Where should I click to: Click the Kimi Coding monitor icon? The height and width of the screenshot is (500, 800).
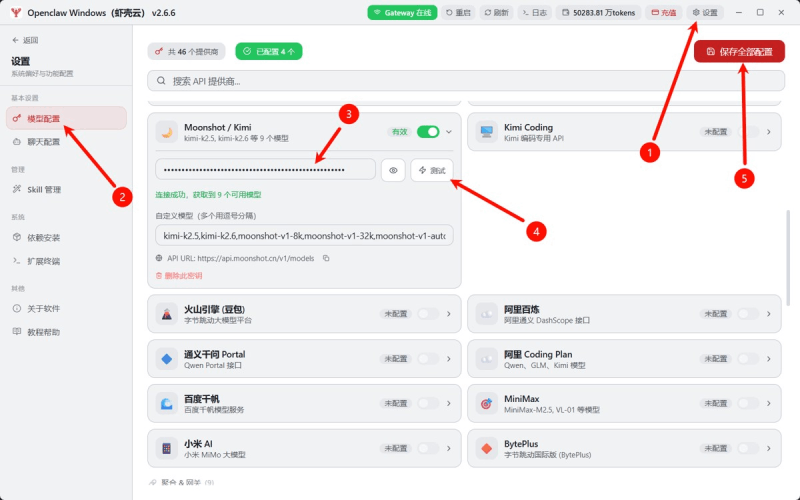[x=486, y=132]
